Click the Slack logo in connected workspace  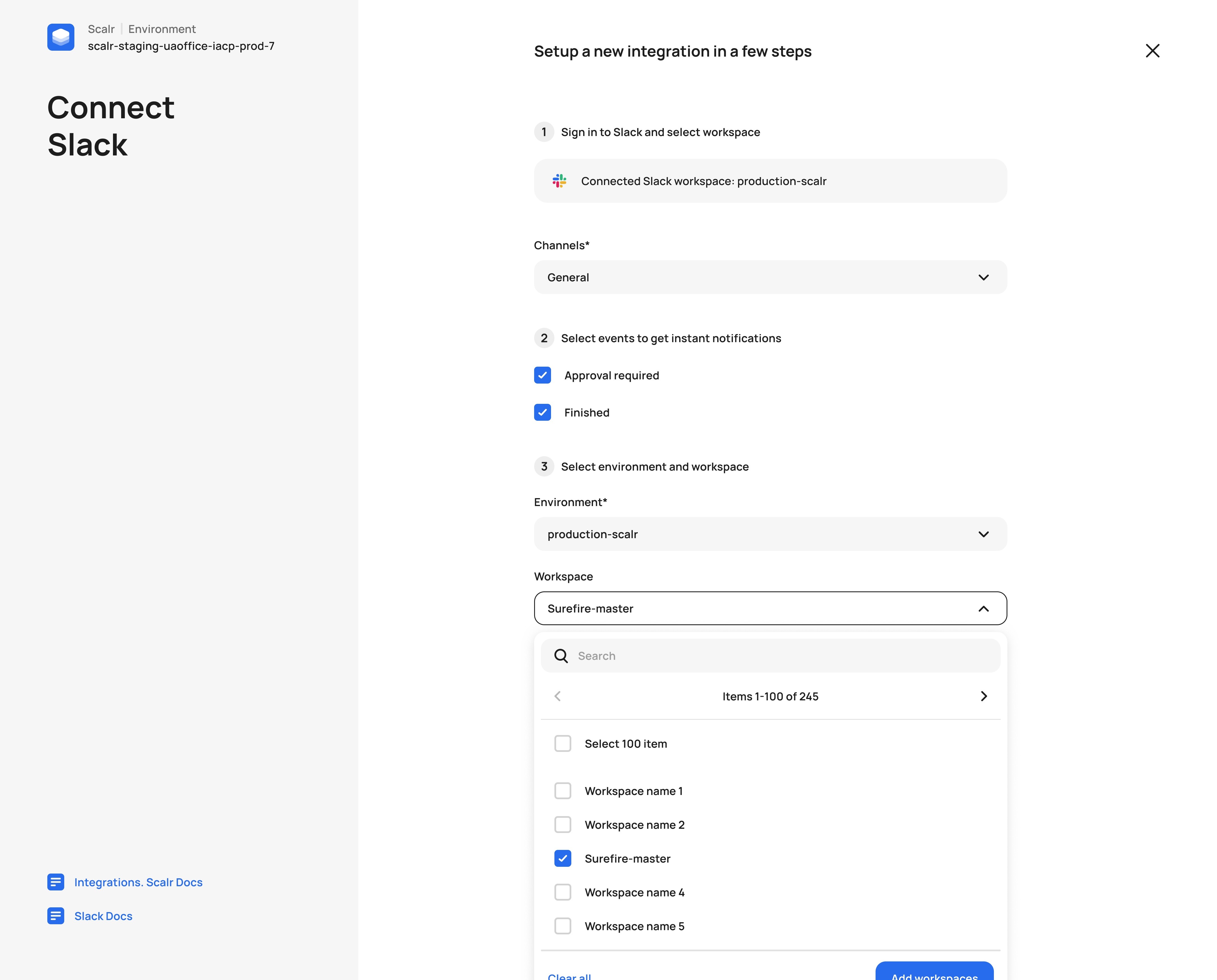(x=559, y=181)
